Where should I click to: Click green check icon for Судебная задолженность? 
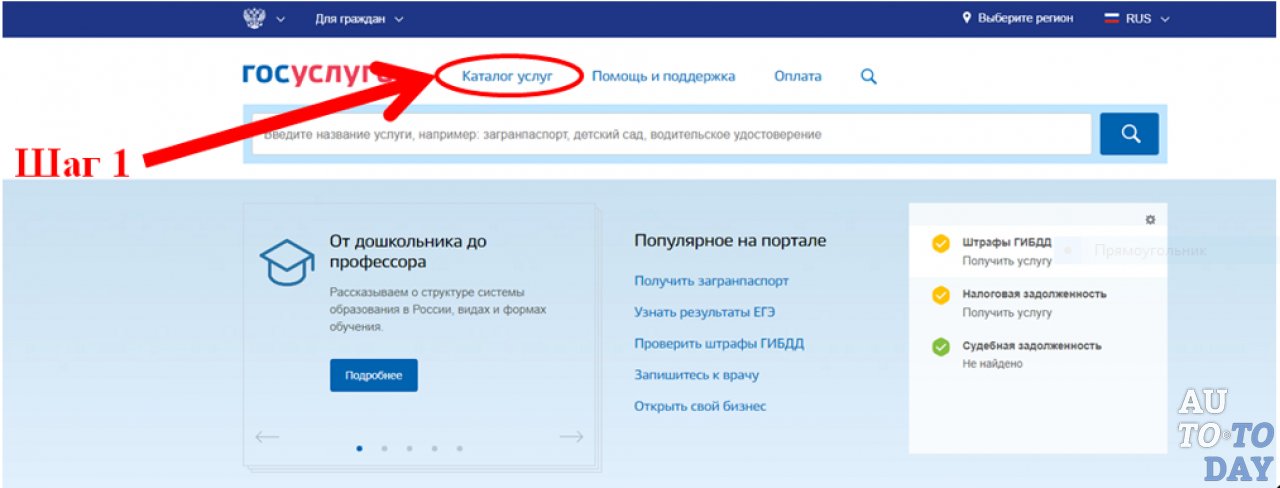[x=941, y=348]
